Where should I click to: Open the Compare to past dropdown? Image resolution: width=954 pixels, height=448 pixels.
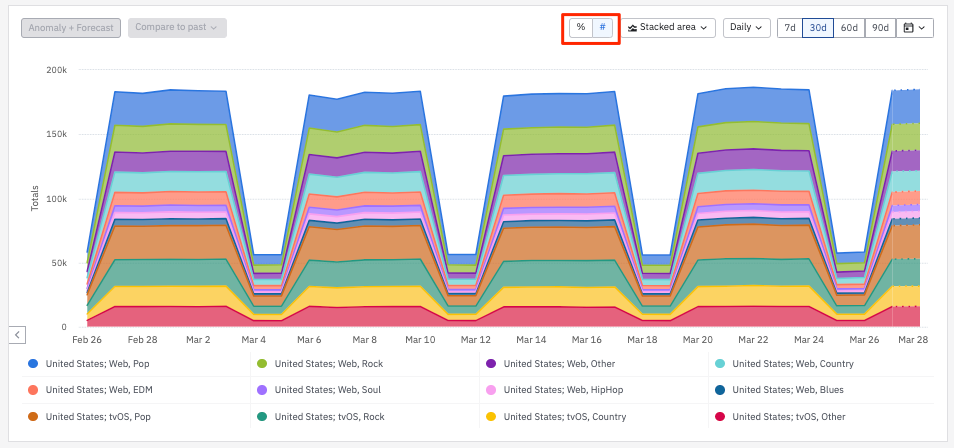tap(177, 28)
